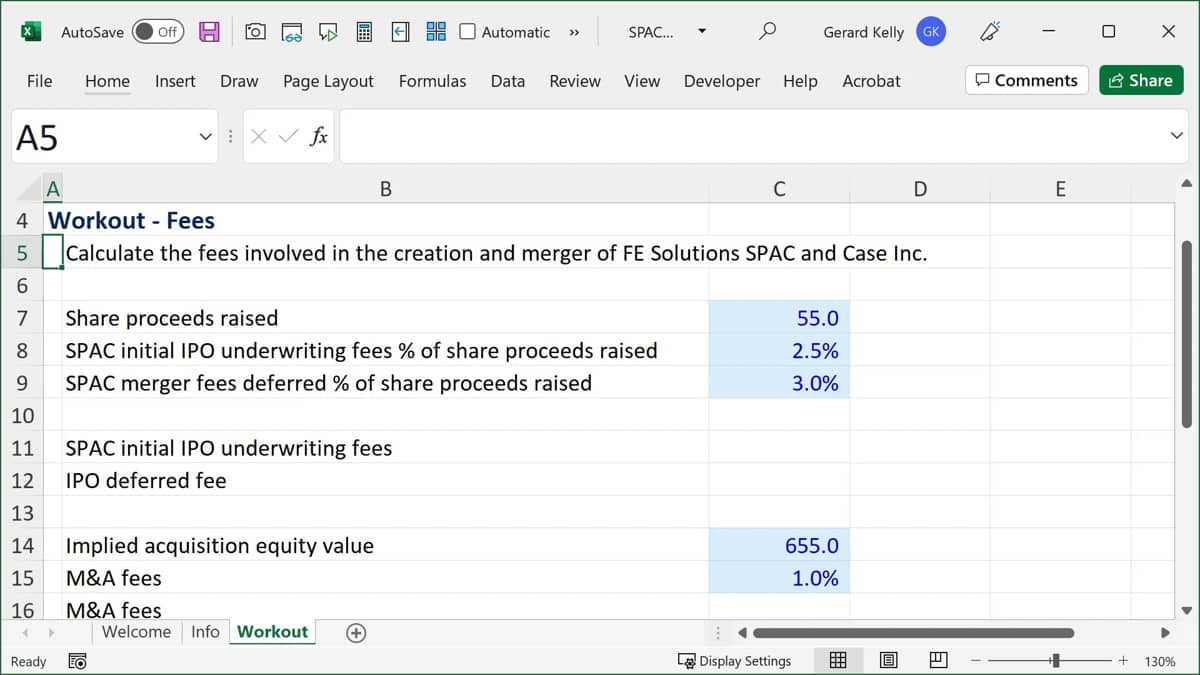1200x675 pixels.
Task: Switch to Page Break Preview in status bar
Action: 938,660
